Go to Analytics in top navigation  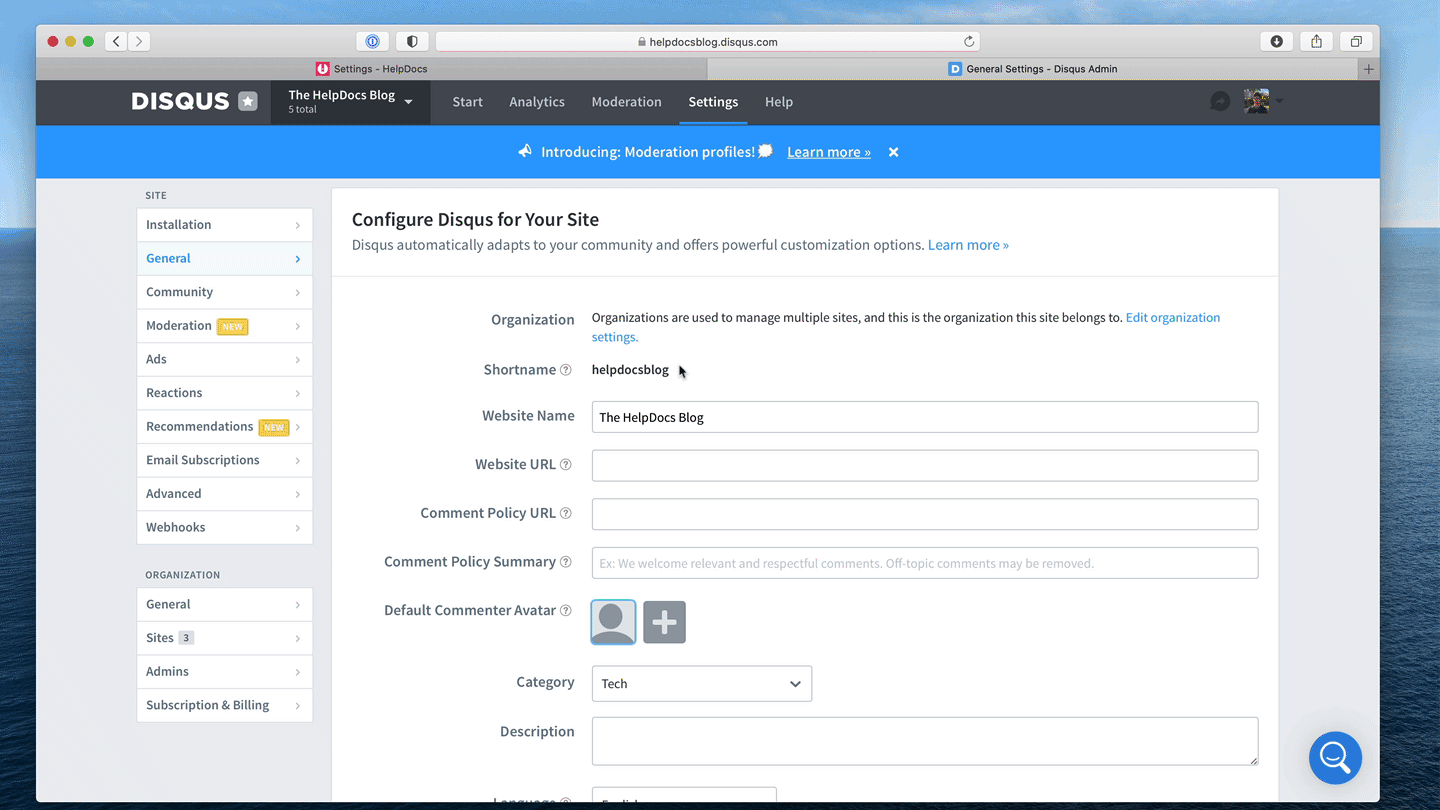[537, 102]
